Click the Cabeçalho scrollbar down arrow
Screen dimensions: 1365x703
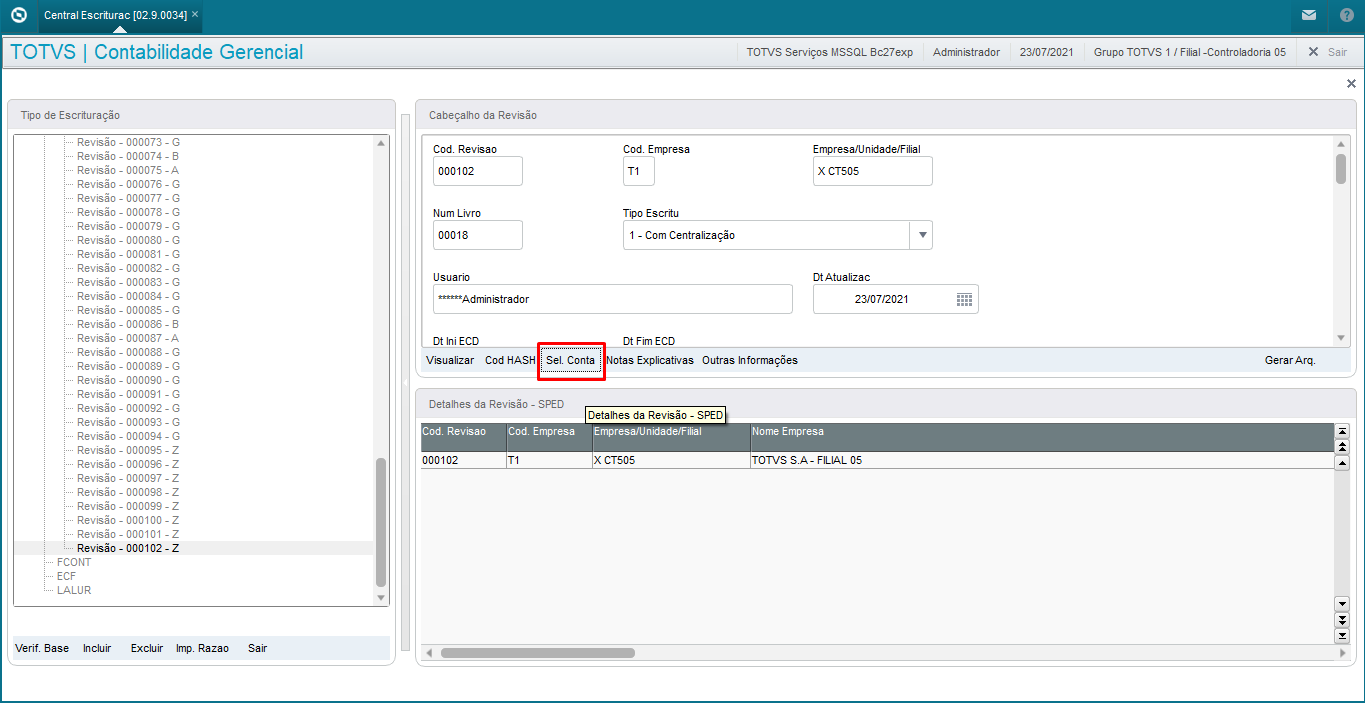click(x=1340, y=338)
